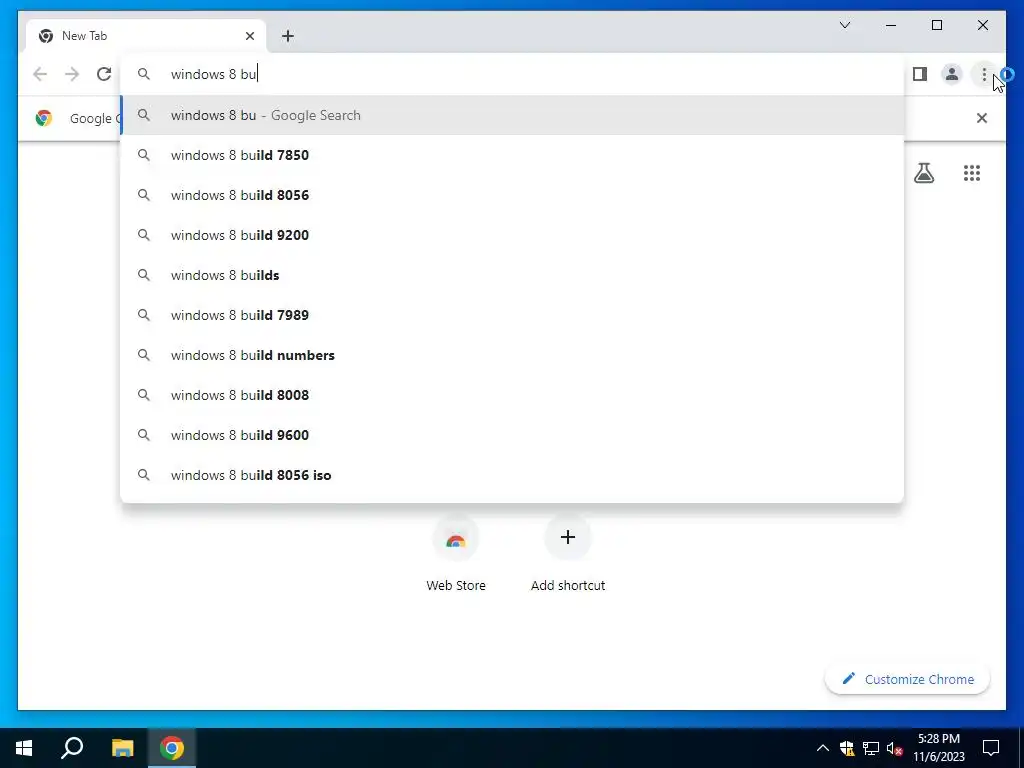Reload the page with the refresh icon
1024x768 pixels.
pyautogui.click(x=104, y=74)
